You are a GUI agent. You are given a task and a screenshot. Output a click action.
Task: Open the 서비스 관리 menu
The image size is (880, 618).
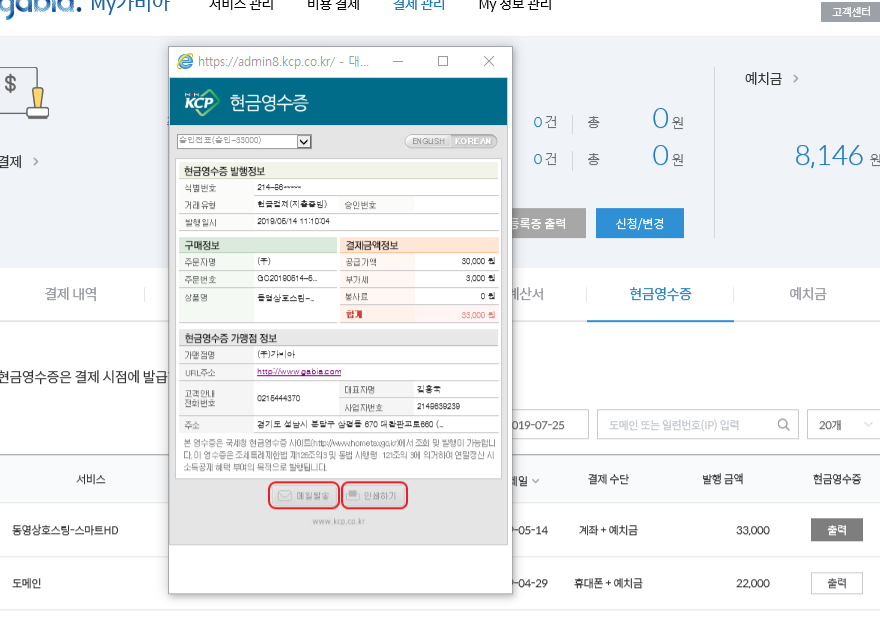(241, 6)
